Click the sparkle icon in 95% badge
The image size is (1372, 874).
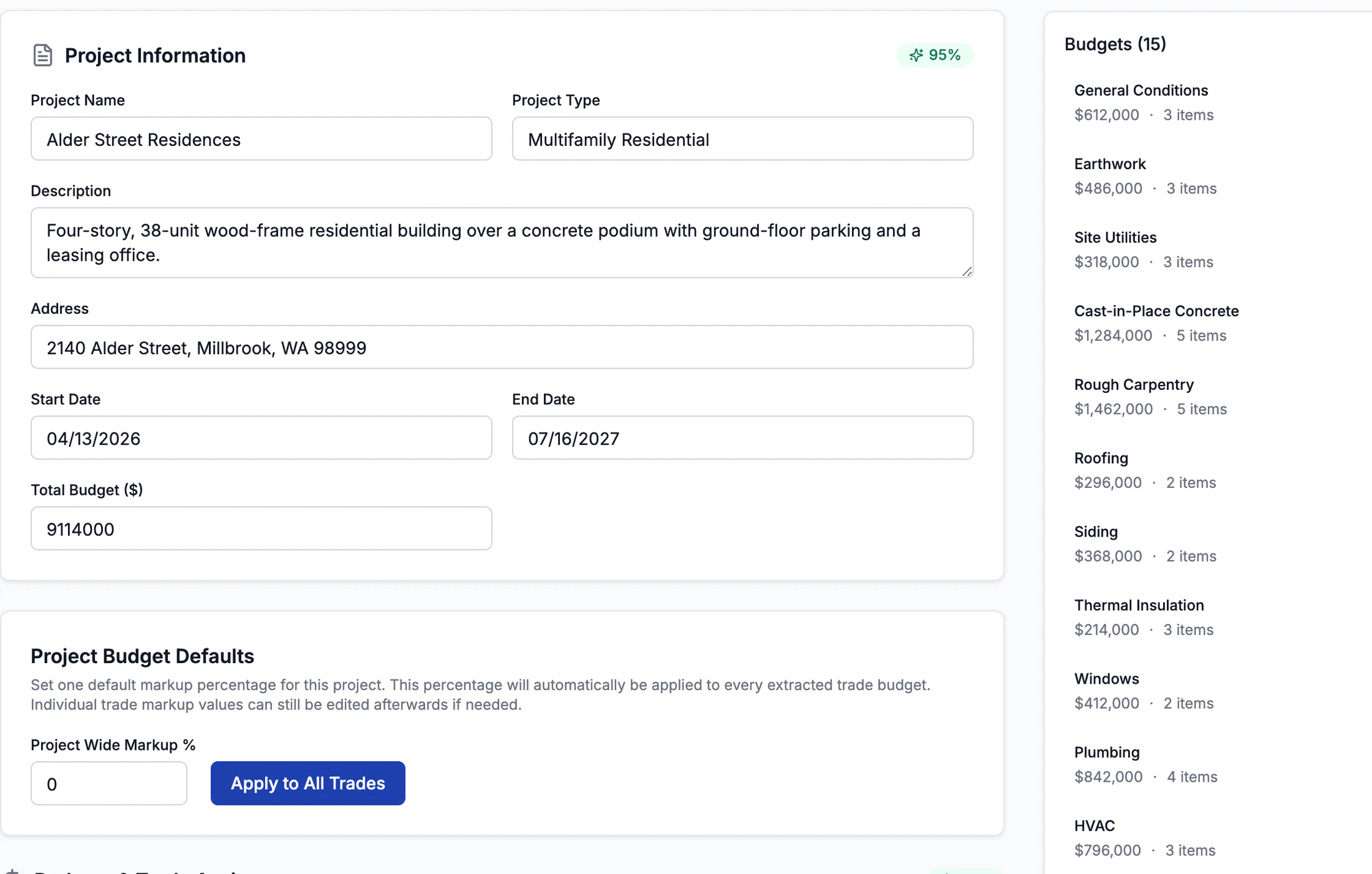pyautogui.click(x=916, y=55)
